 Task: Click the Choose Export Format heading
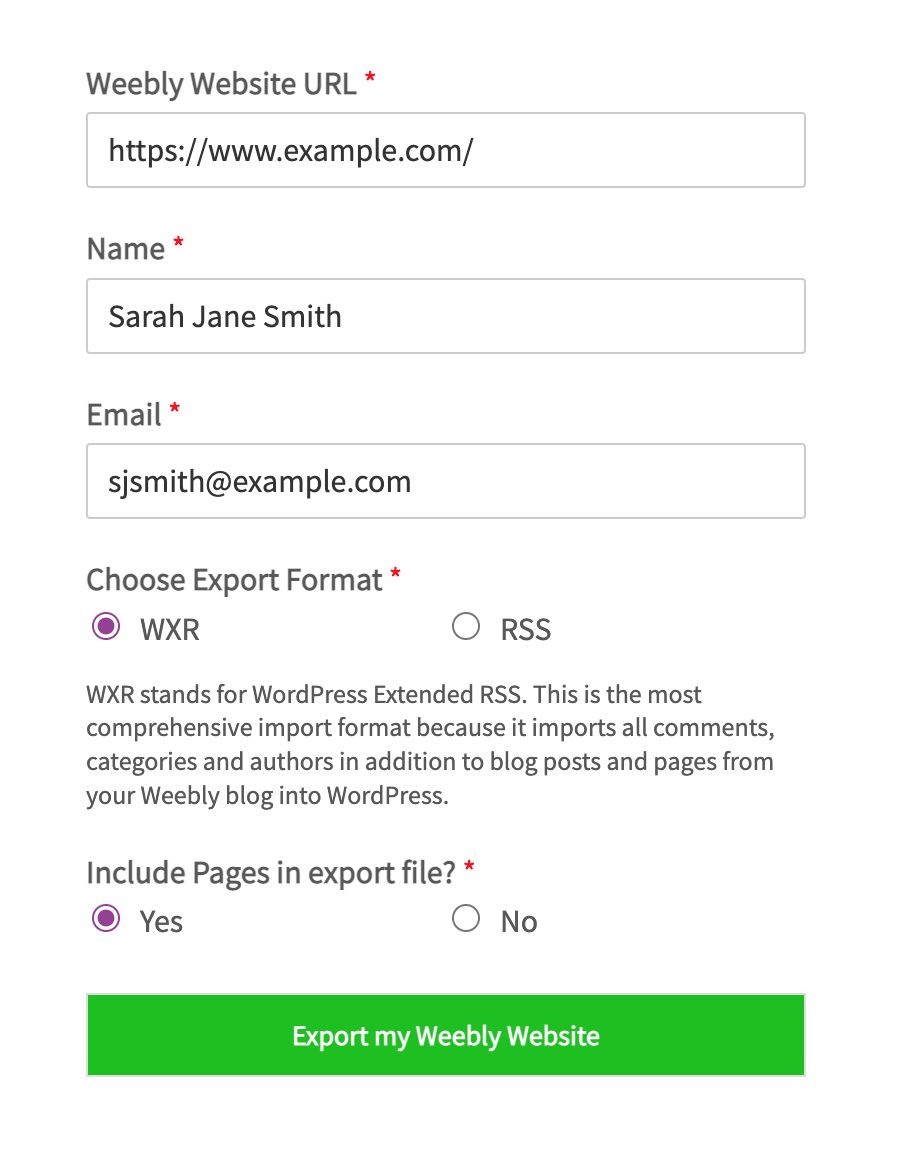pyautogui.click(x=235, y=579)
